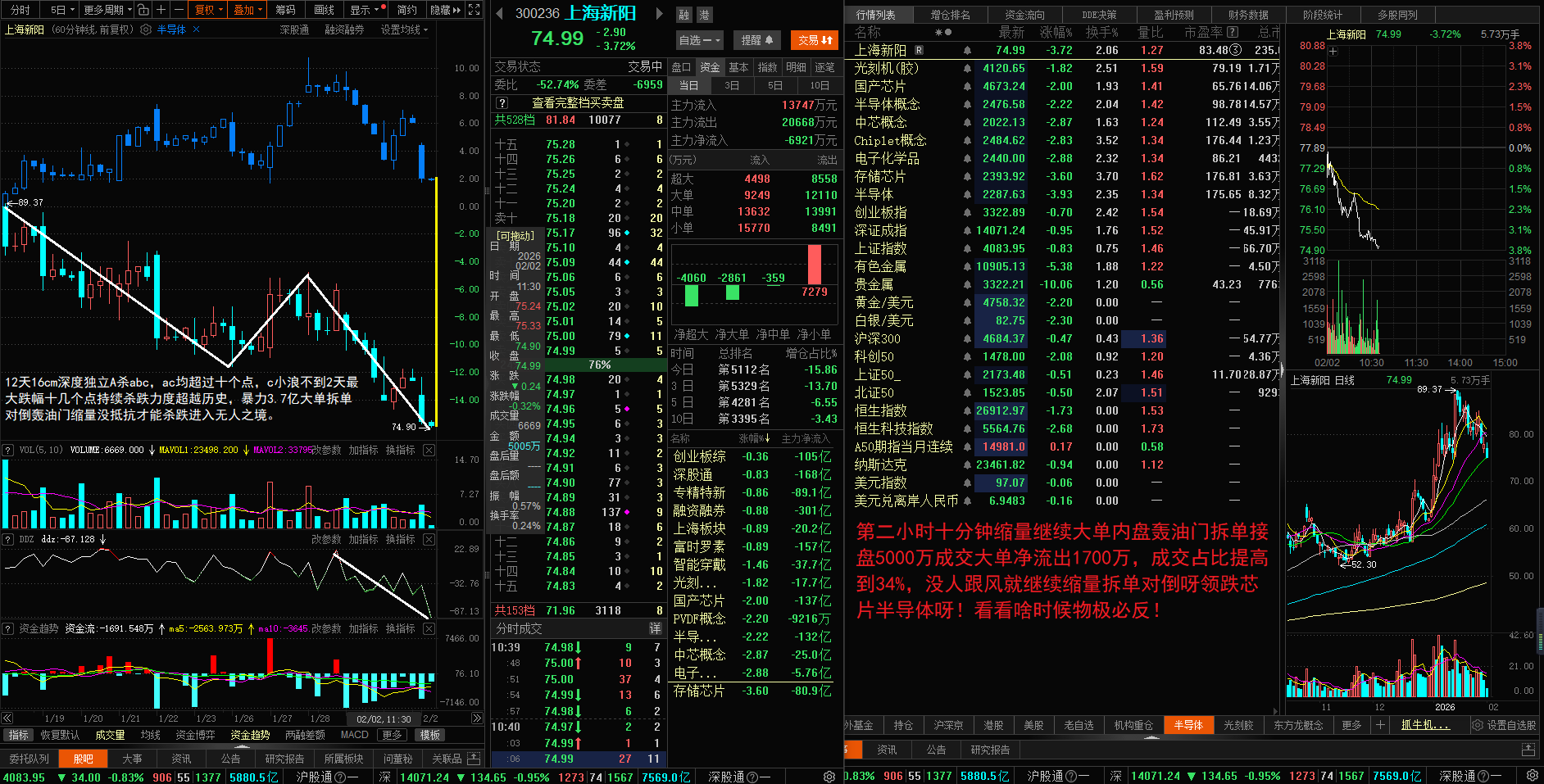Close the VOL indicator panel
The image size is (1544, 784).
(x=429, y=450)
